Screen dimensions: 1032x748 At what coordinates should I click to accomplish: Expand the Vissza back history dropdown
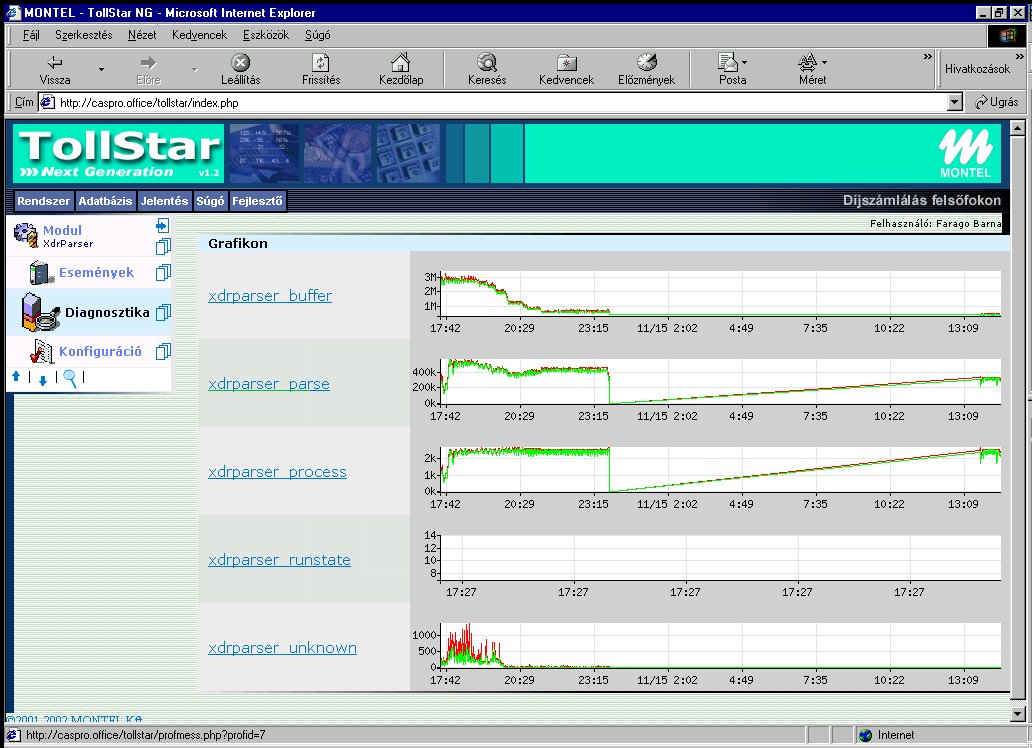pos(101,69)
